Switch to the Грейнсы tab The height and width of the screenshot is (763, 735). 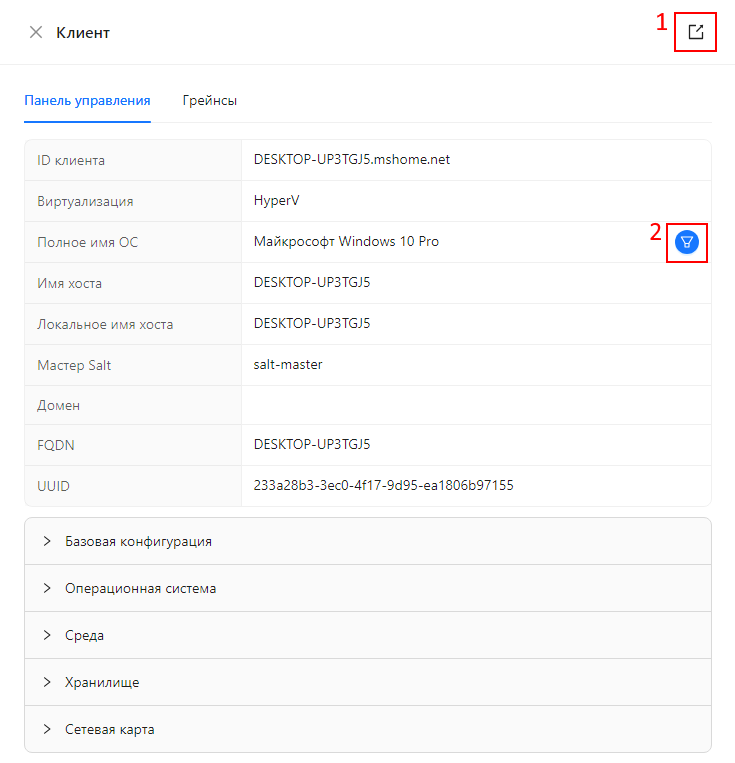pyautogui.click(x=210, y=100)
